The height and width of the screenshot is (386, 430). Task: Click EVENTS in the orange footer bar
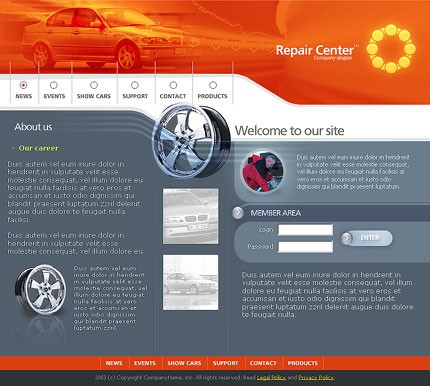pos(145,363)
